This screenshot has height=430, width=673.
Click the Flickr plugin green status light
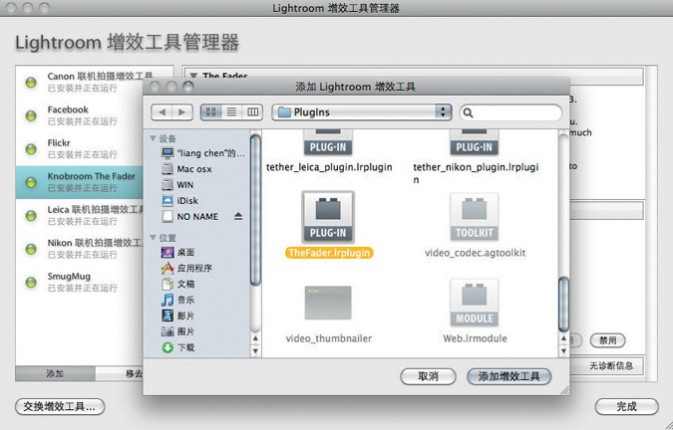31,149
